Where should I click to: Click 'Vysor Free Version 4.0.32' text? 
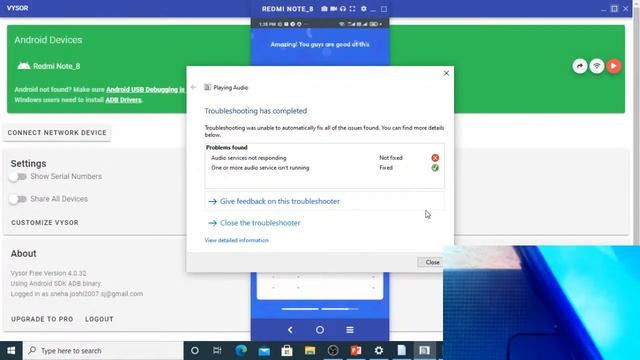[48, 273]
